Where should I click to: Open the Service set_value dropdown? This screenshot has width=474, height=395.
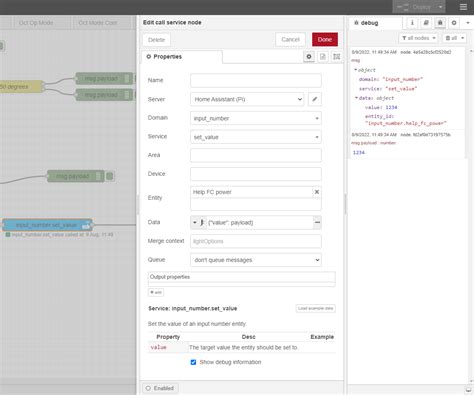(x=256, y=137)
